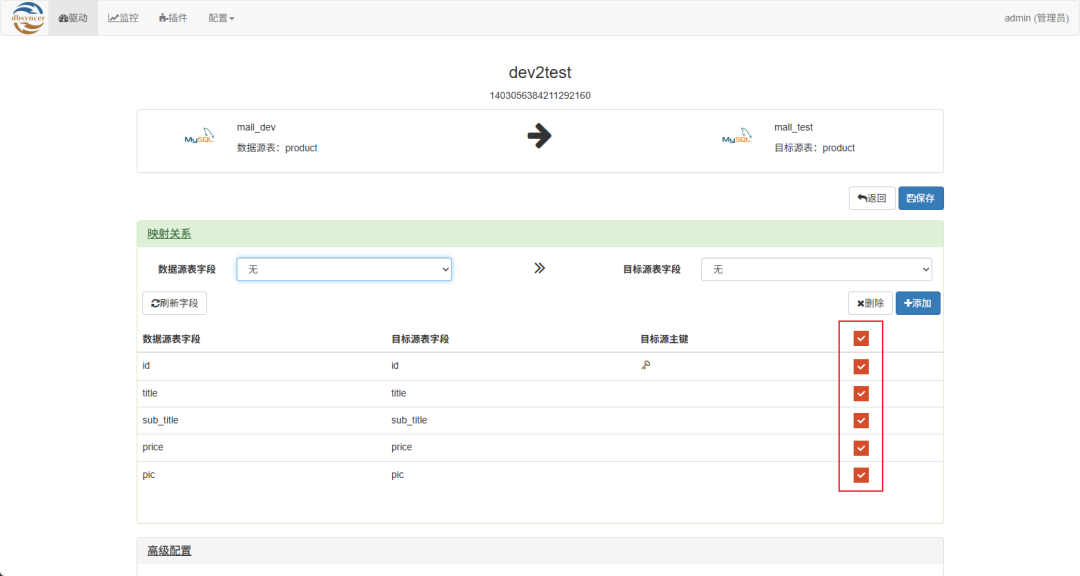This screenshot has height=576, width=1080.
Task: Click the 返回 back button
Action: [x=872, y=198]
